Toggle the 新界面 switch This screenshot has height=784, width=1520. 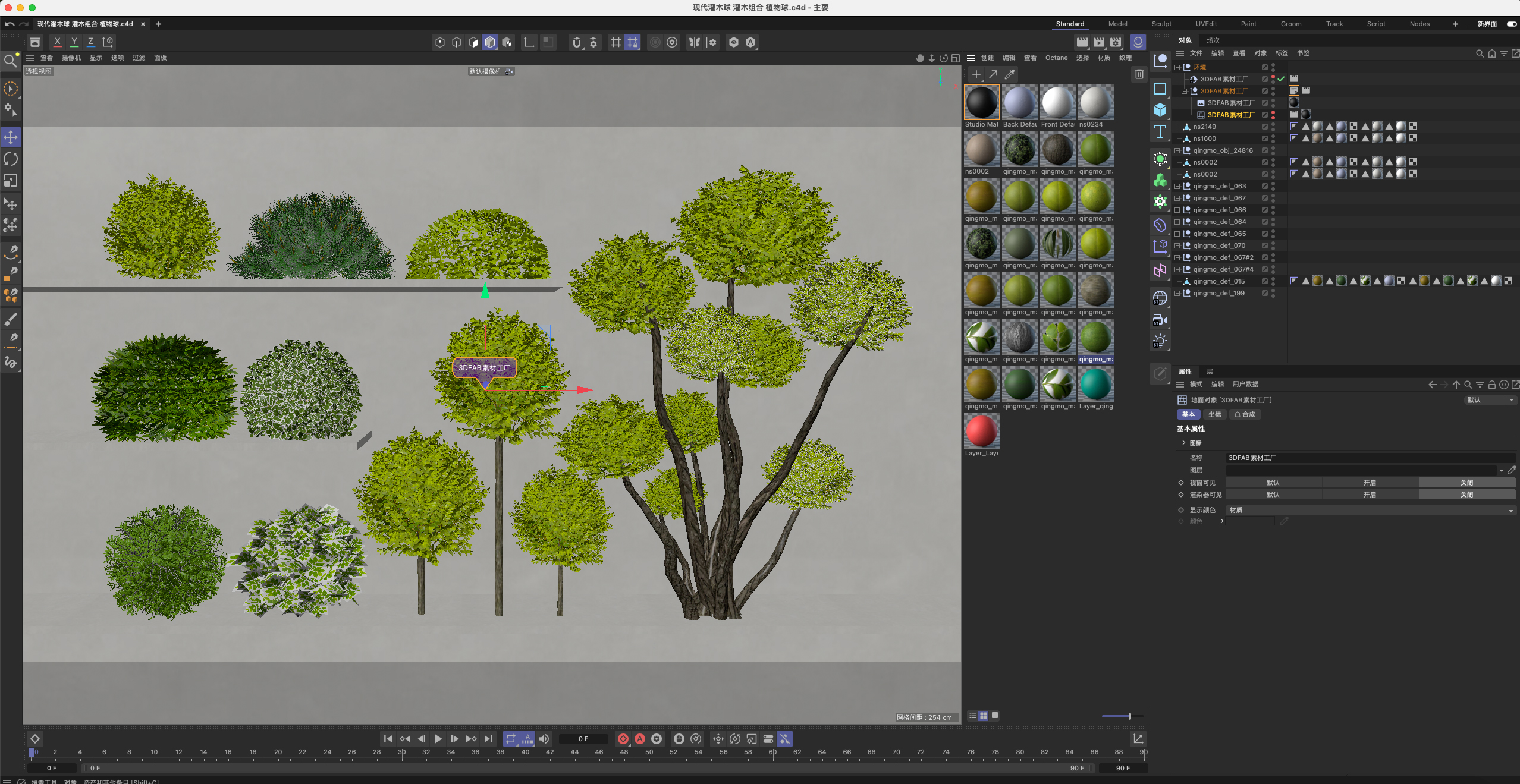(1511, 24)
